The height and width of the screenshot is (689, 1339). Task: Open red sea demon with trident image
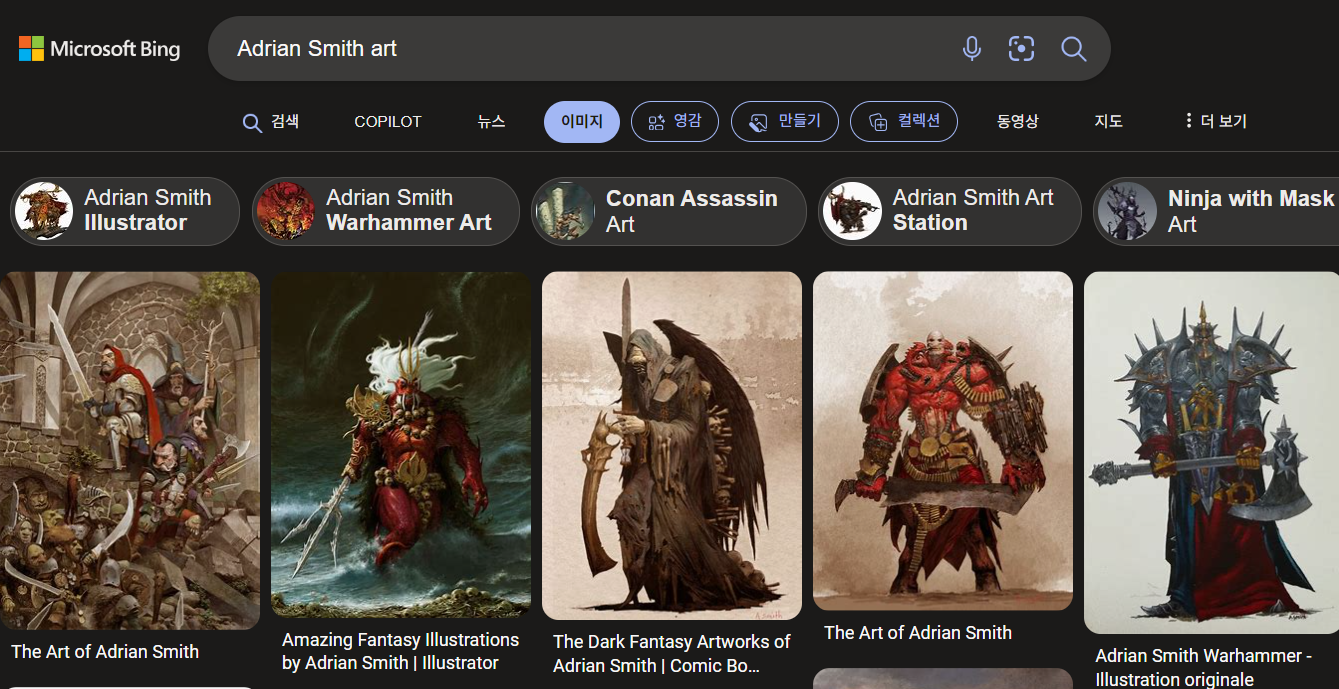tap(401, 445)
